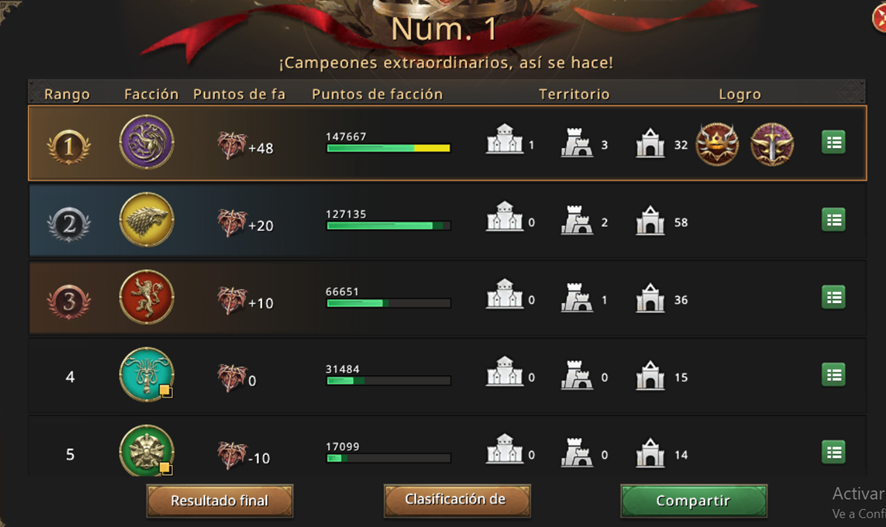886x527 pixels.
Task: Open details list for rank 3 faction
Action: coord(833,297)
